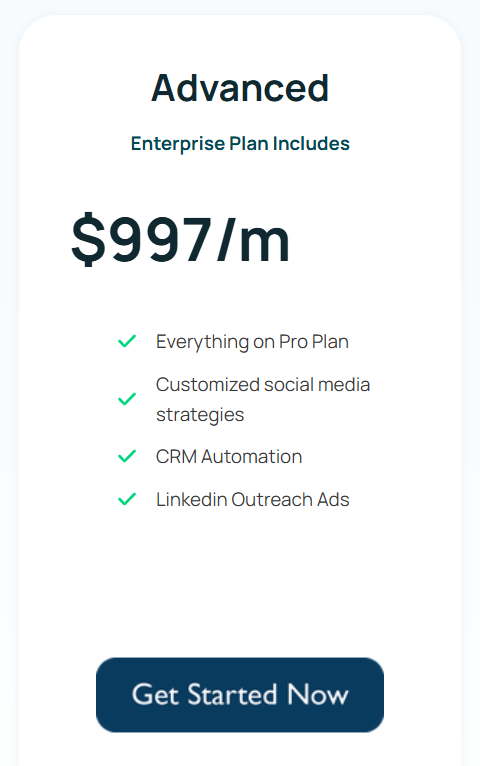Click the Enterprise Plan Includes subtitle
Image resolution: width=480 pixels, height=766 pixels.
[240, 144]
